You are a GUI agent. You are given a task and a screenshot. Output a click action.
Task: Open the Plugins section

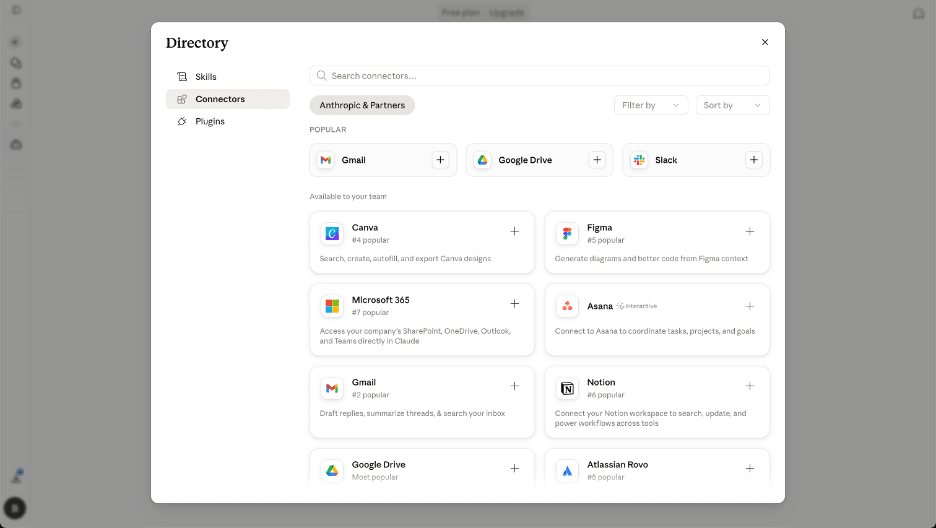[228, 121]
